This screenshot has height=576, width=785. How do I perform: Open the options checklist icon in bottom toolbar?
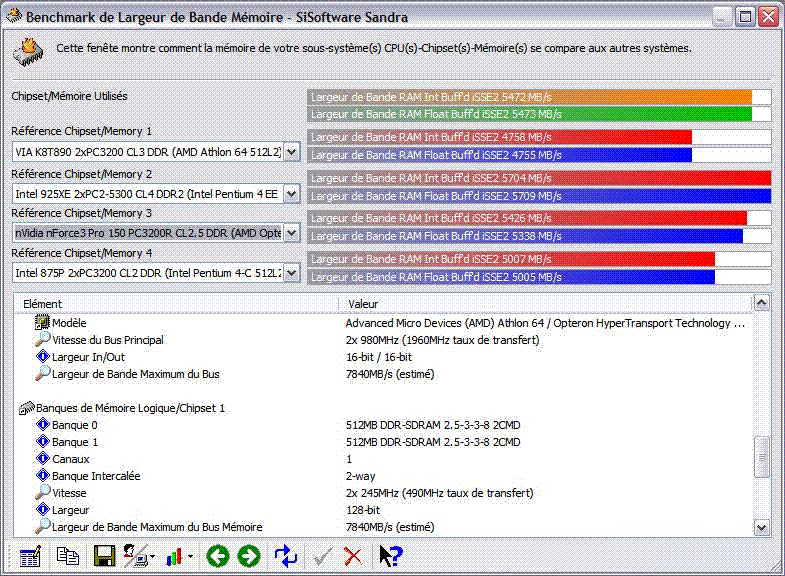tap(30, 556)
